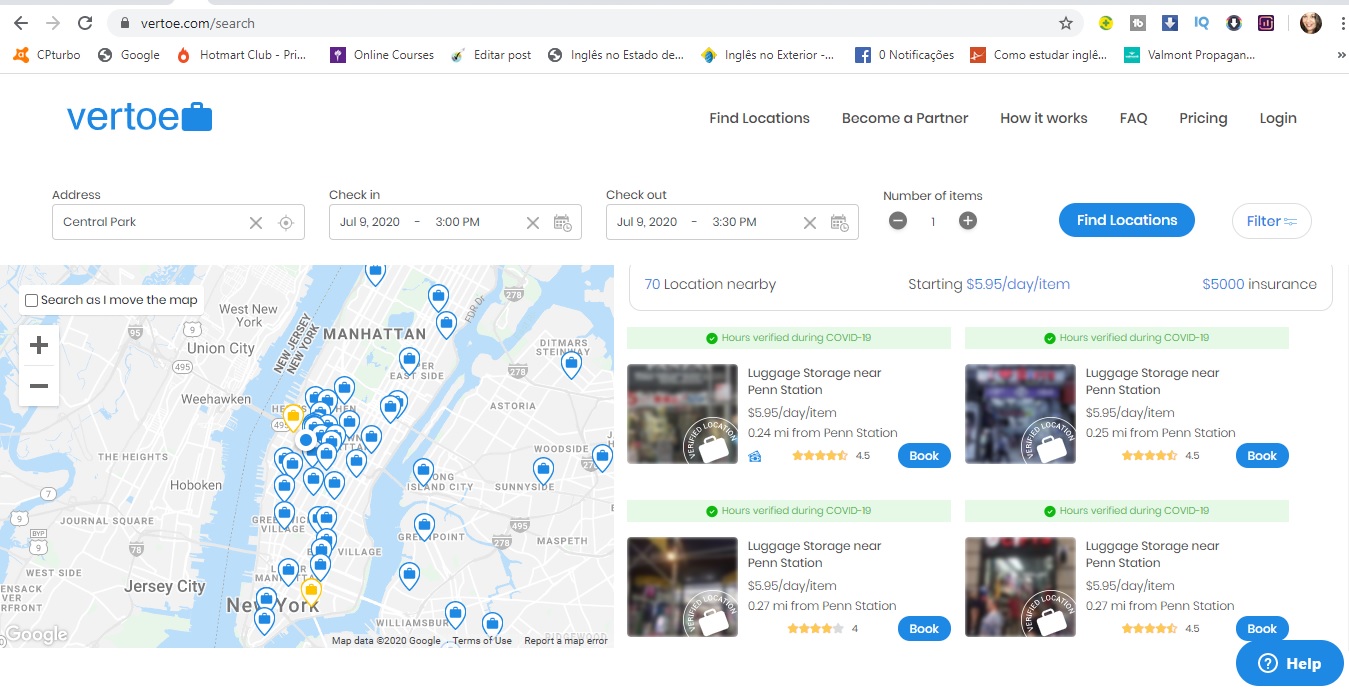
Task: Book the 0.24 mi Penn Station location
Action: click(x=923, y=456)
